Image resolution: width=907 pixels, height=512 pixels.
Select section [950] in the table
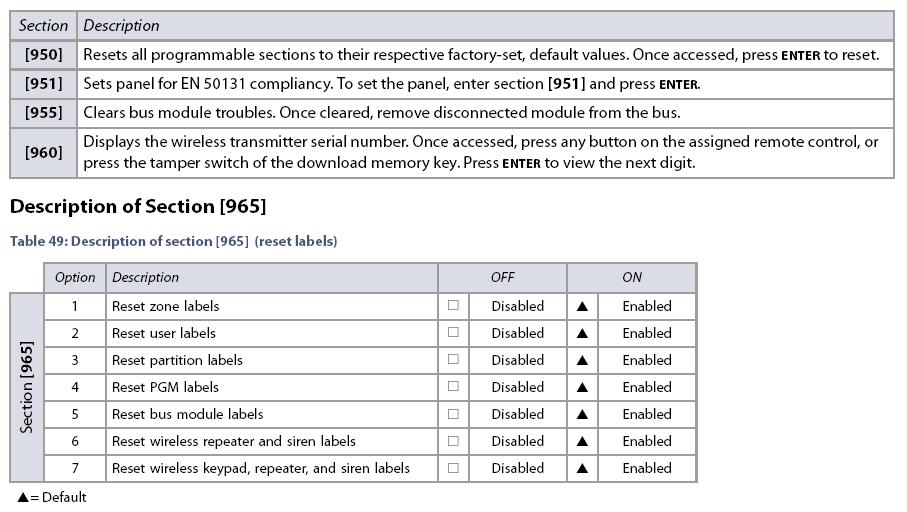click(43, 55)
